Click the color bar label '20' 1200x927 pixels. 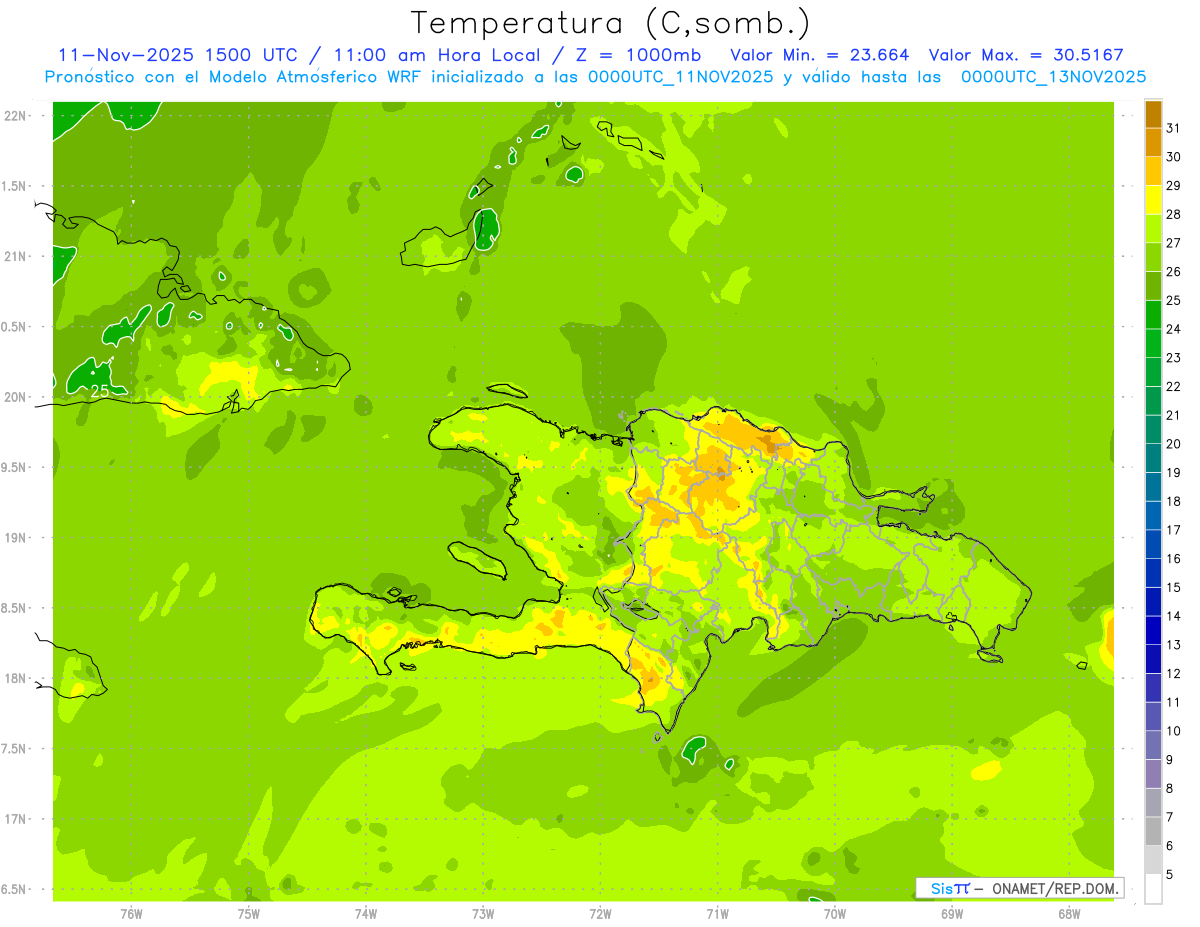[1175, 444]
